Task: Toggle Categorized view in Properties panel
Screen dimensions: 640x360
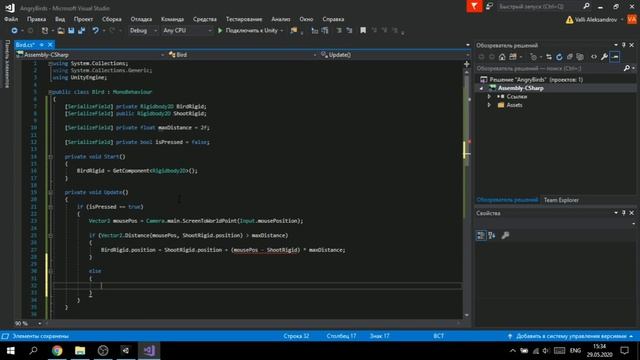Action: tap(481, 236)
